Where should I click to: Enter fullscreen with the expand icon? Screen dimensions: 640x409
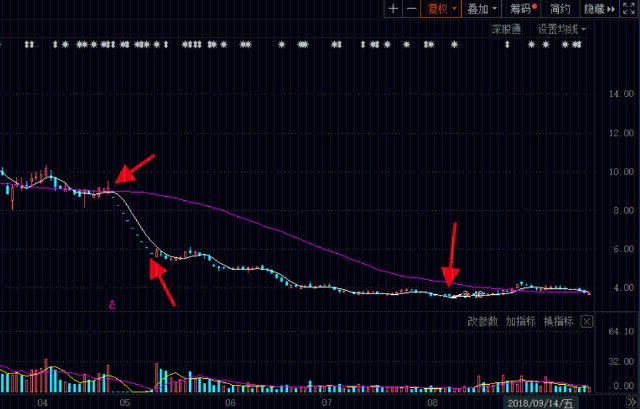(x=629, y=9)
